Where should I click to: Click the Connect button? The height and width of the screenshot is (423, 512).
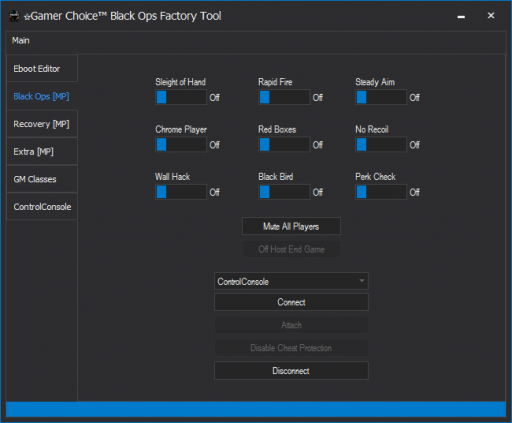tap(291, 302)
